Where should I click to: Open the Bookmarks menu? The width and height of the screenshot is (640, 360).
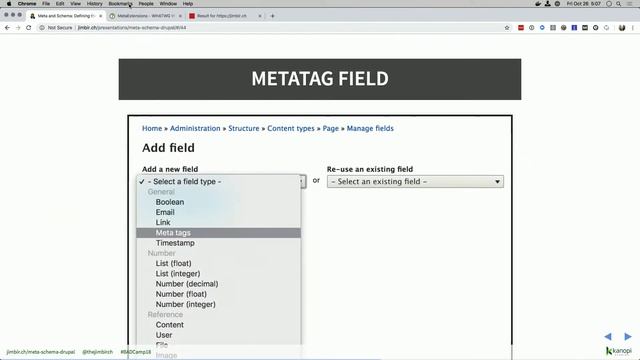click(120, 4)
